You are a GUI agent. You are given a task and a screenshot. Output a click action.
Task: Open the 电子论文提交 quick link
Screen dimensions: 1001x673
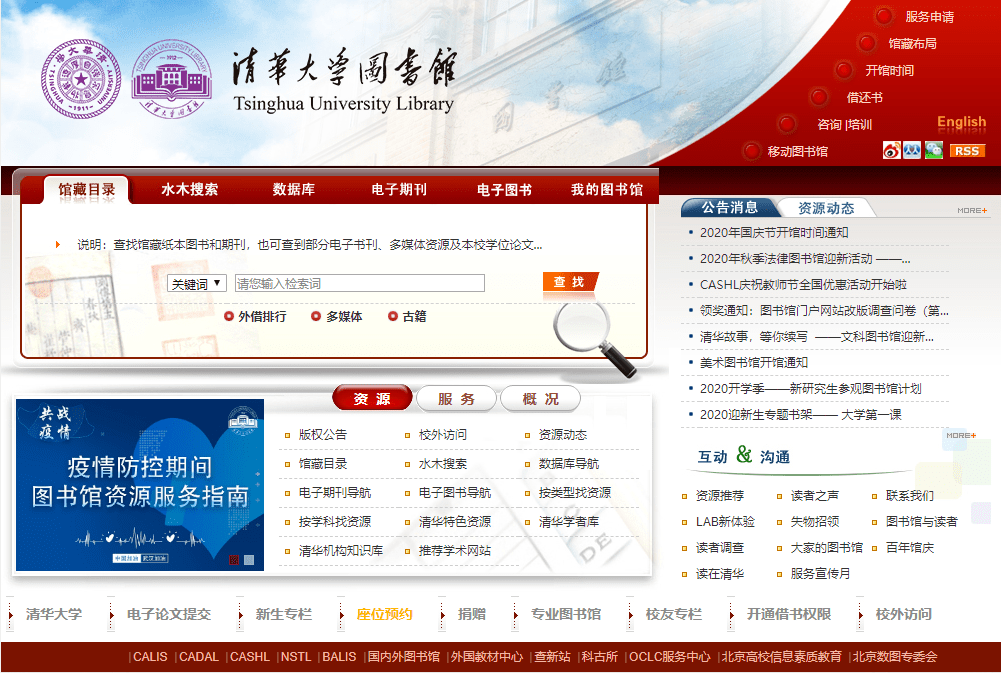(x=169, y=614)
